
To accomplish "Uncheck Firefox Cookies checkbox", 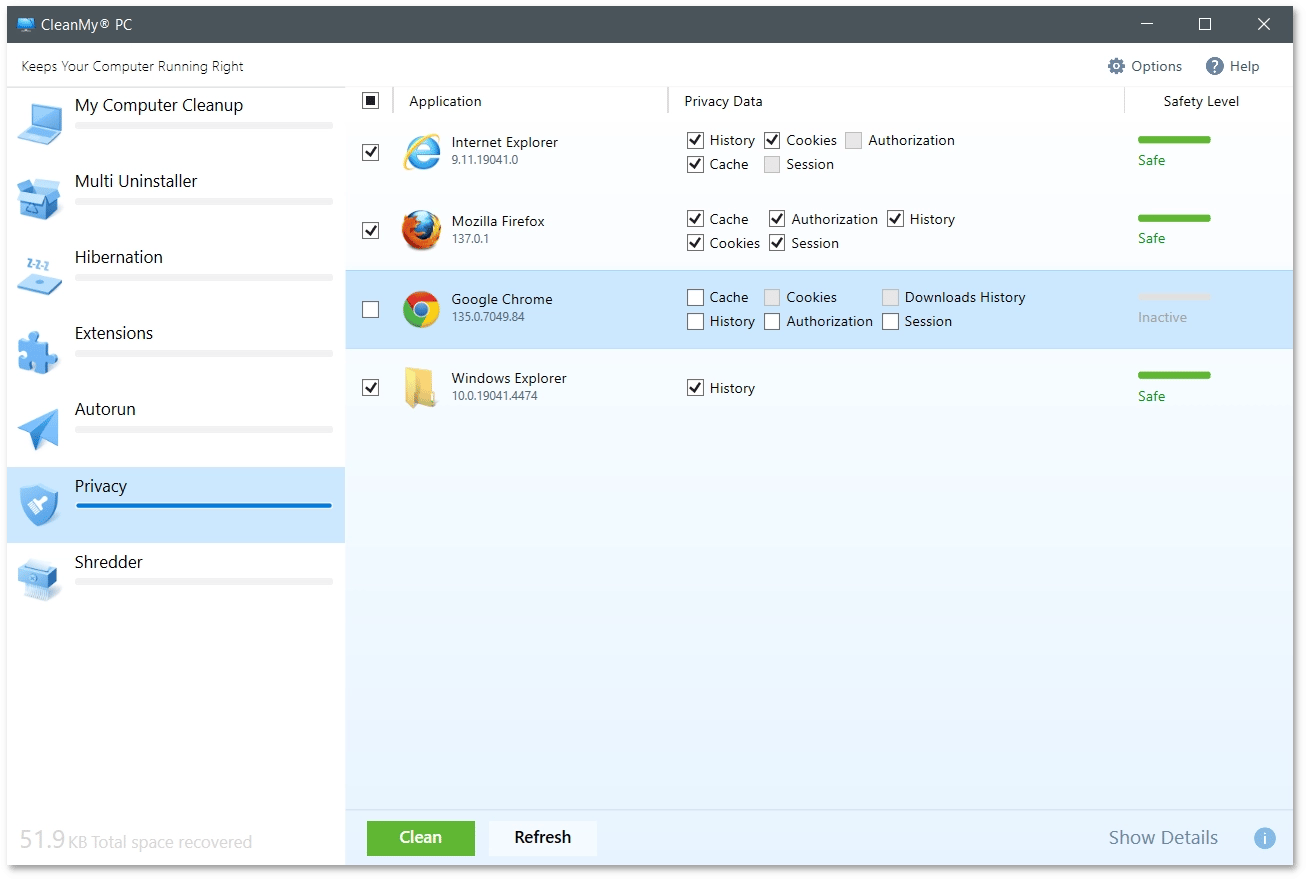I will (696, 243).
